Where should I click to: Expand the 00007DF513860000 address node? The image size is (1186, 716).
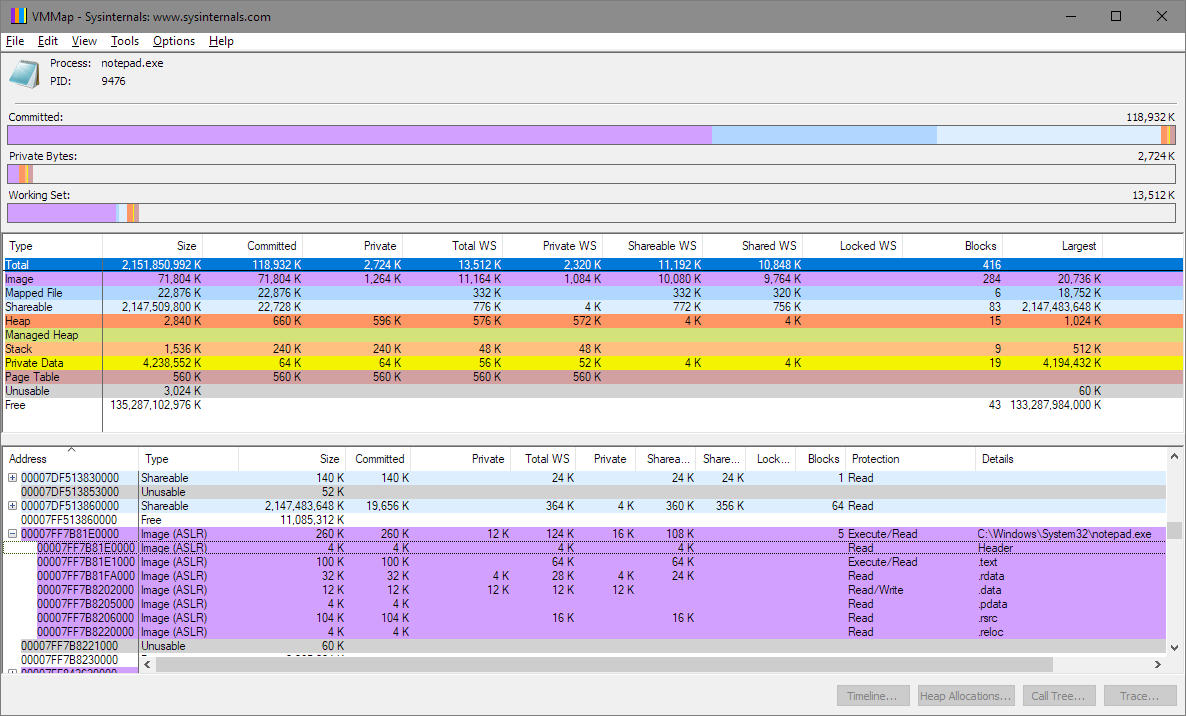12,506
